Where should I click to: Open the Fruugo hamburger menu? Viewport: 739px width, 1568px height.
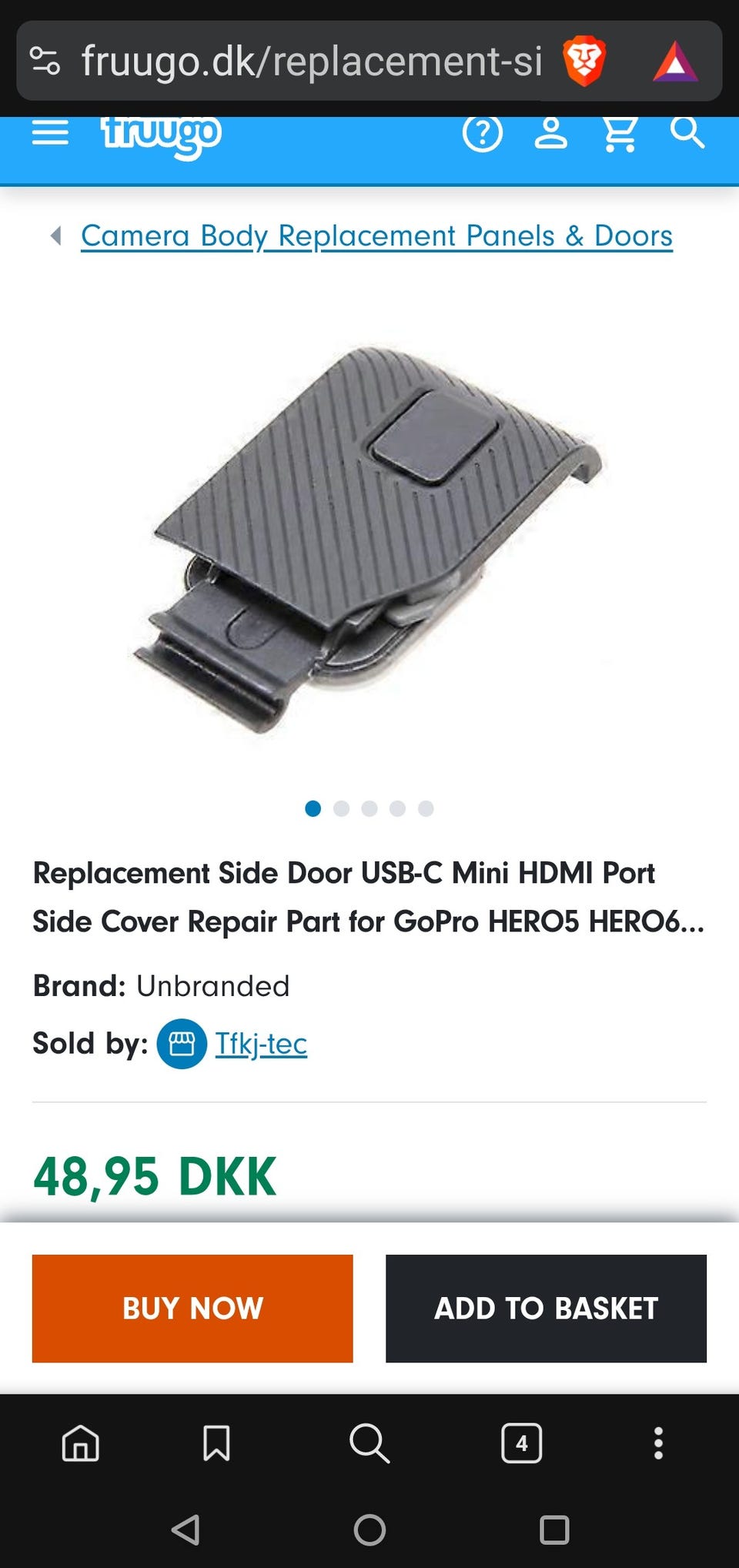click(x=50, y=132)
